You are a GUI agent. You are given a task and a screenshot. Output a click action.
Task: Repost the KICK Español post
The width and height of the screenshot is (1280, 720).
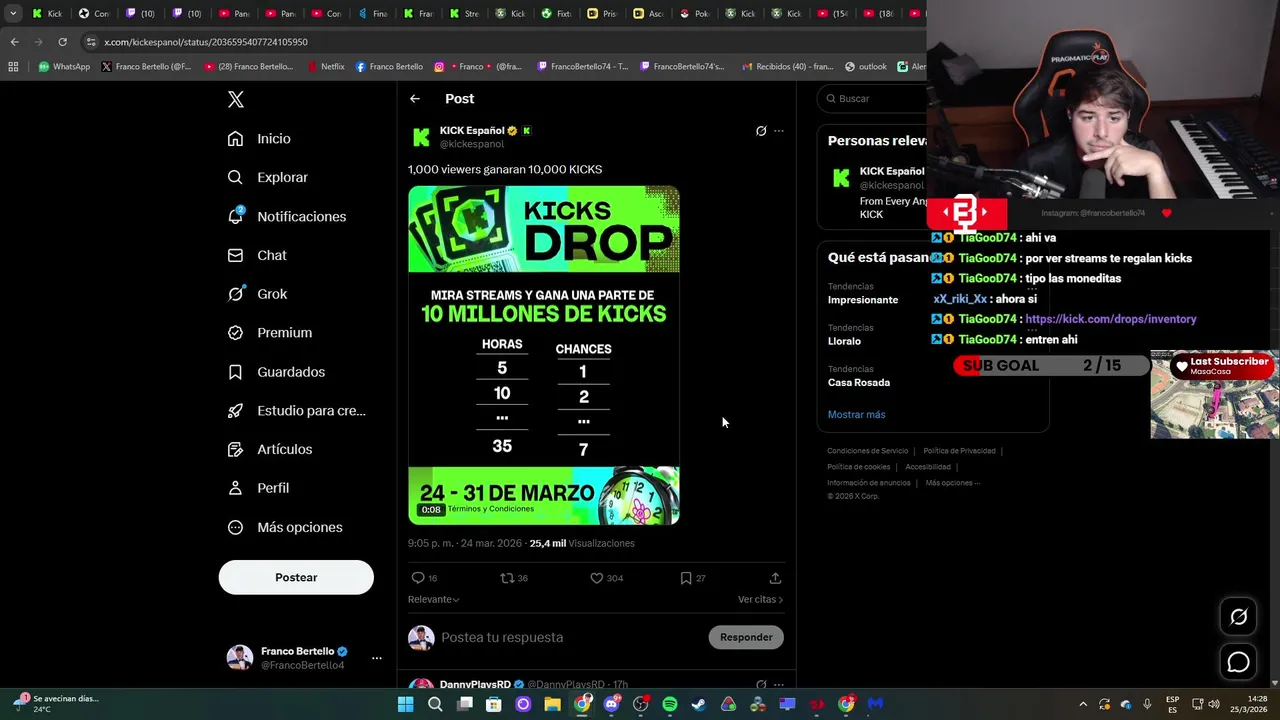[507, 578]
